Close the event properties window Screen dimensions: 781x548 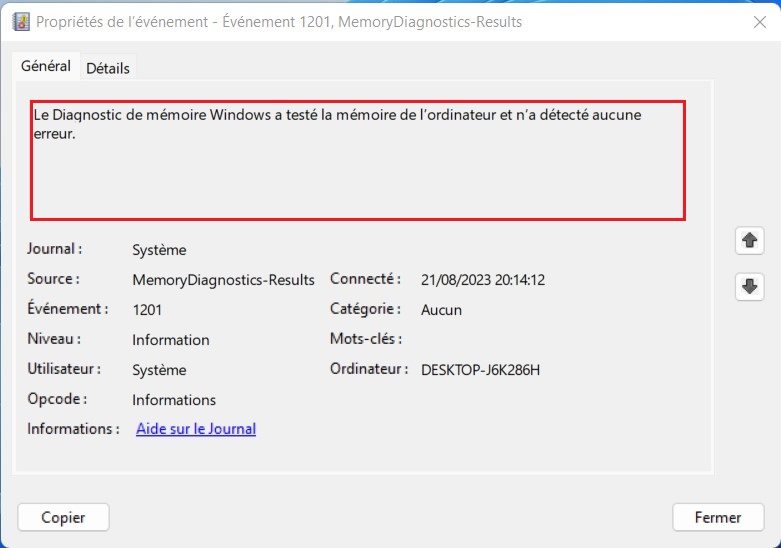pos(760,22)
